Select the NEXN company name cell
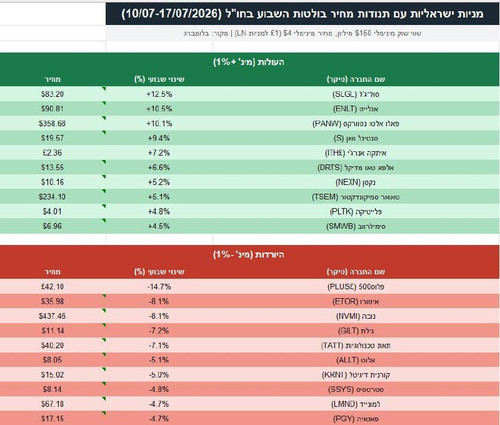The width and height of the screenshot is (500, 425). coord(356,182)
